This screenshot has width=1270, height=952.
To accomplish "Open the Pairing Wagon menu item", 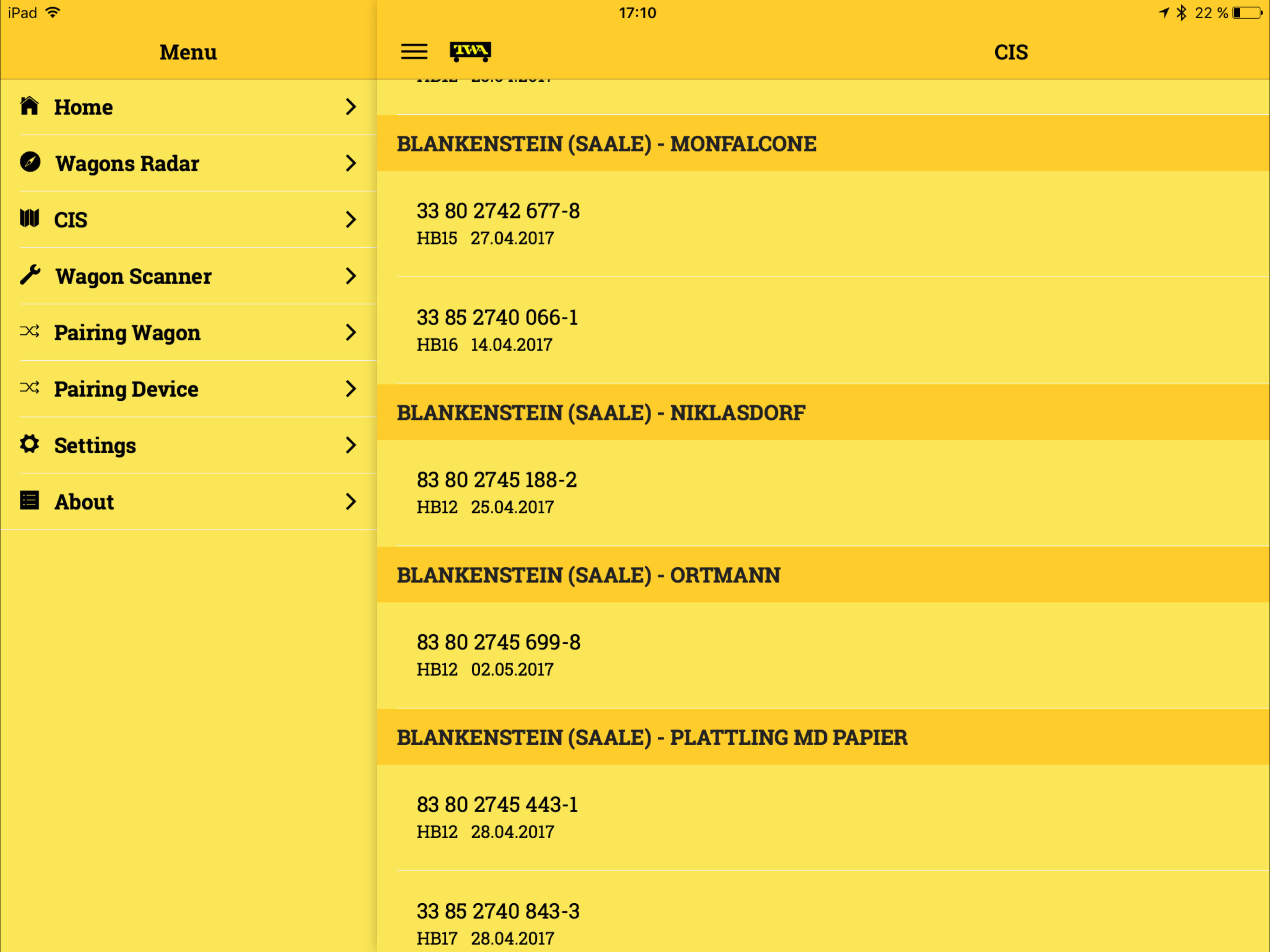I will (x=188, y=332).
